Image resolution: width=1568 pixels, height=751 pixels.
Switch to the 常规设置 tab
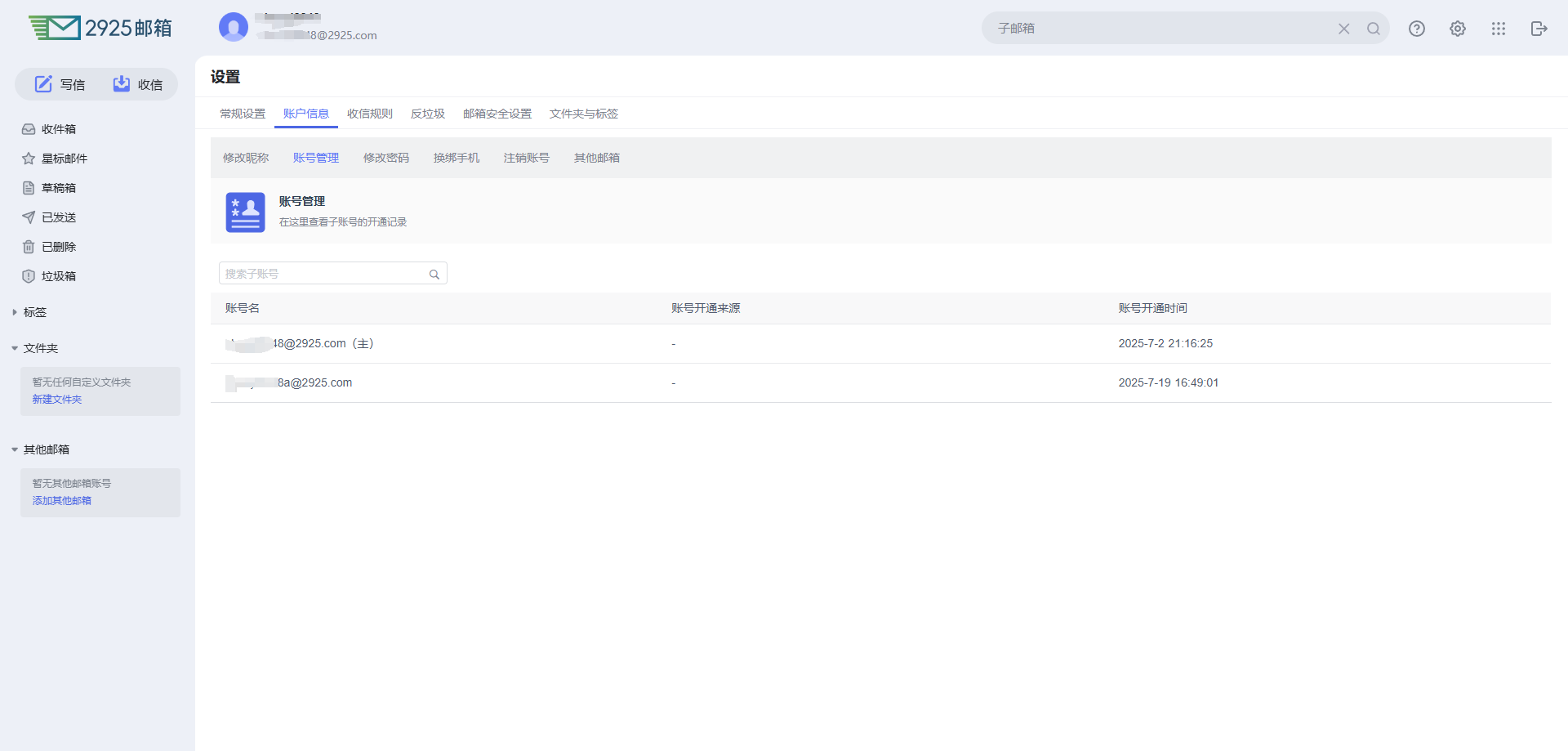[x=243, y=114]
